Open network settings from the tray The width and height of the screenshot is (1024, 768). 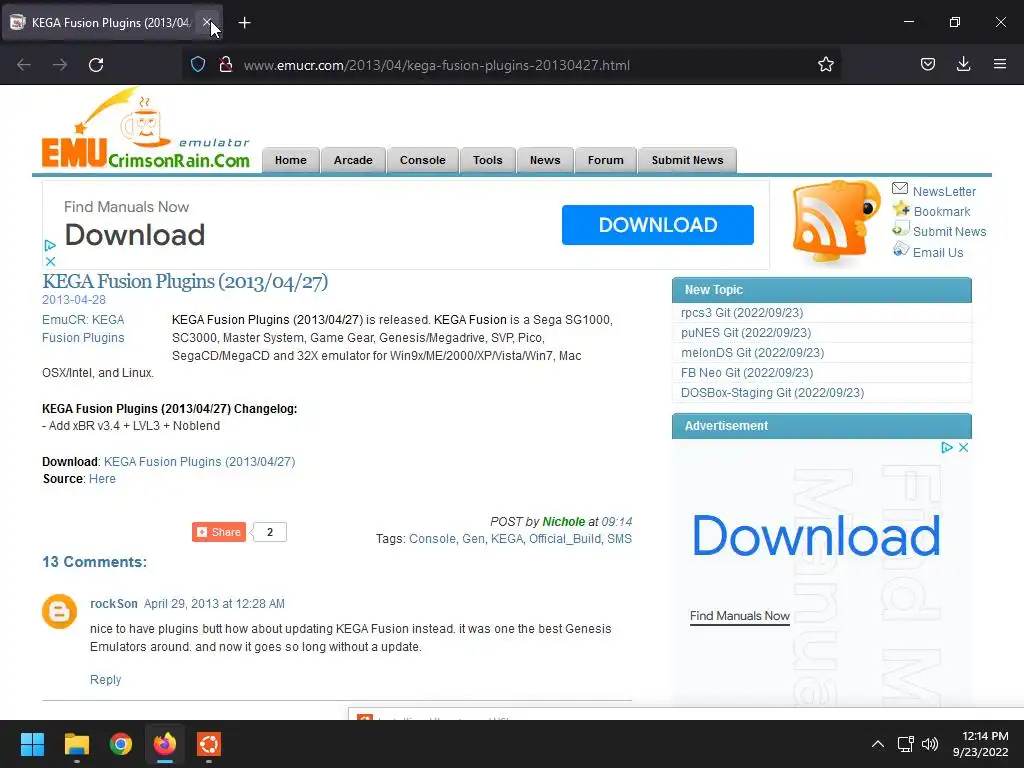pos(905,744)
